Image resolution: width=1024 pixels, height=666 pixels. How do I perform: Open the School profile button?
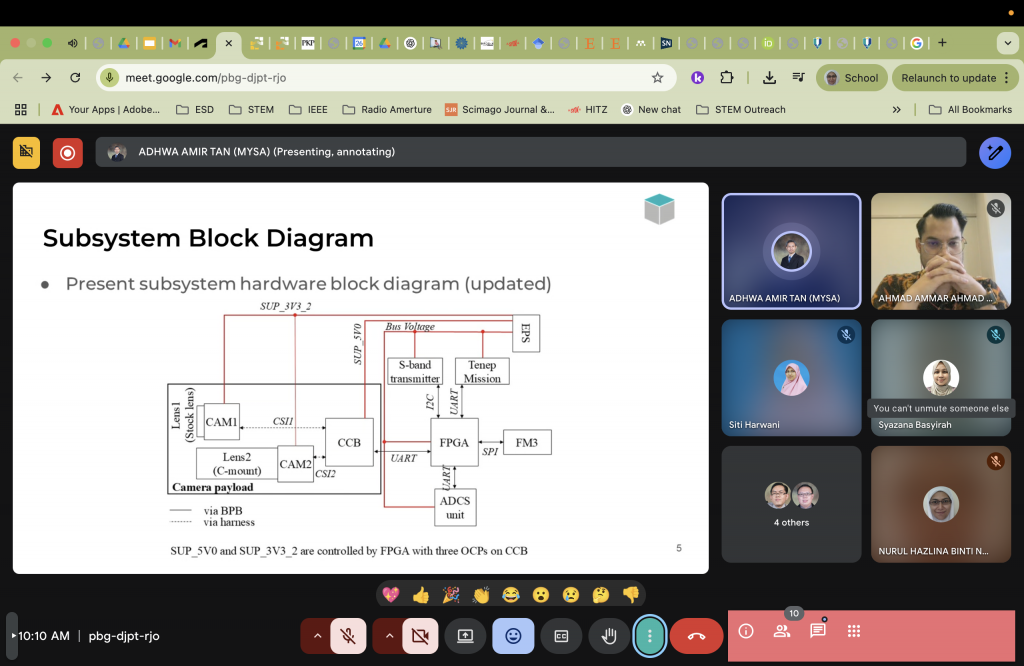[852, 78]
